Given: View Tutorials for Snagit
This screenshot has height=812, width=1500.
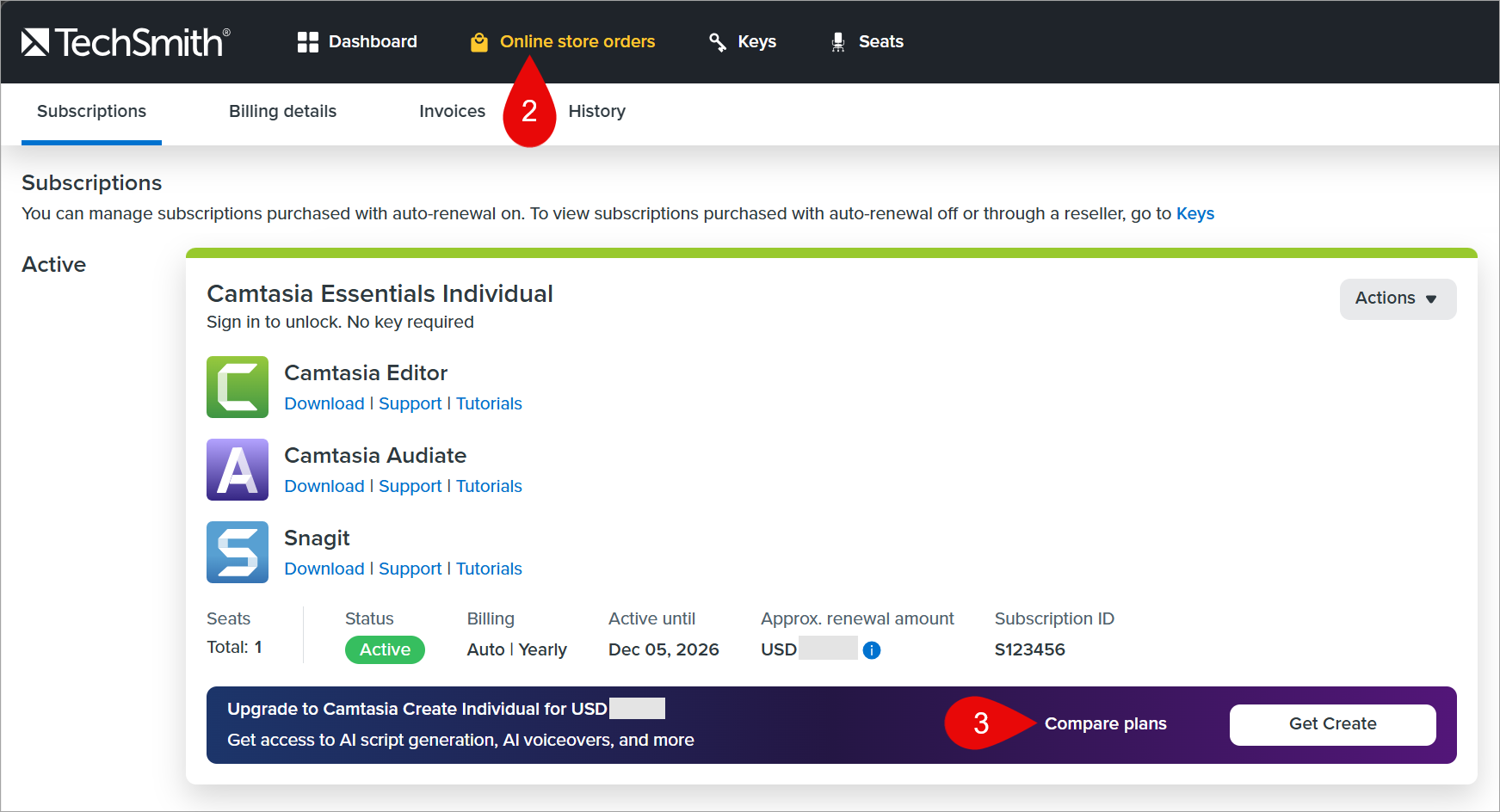Looking at the screenshot, I should click(489, 569).
